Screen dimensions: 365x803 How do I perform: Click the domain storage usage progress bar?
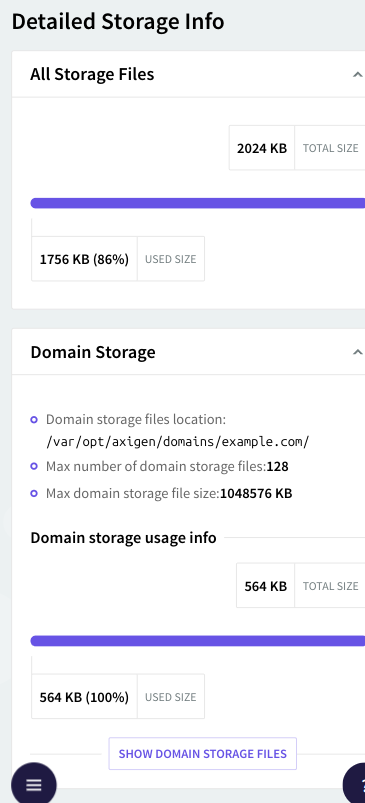pos(198,641)
